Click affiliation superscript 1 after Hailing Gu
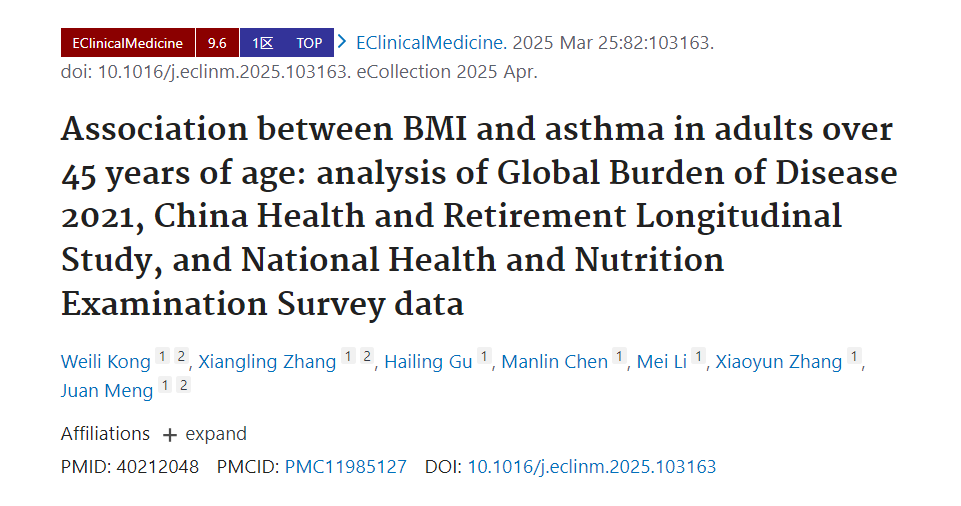Screen dimensions: 961x506 [484, 356]
